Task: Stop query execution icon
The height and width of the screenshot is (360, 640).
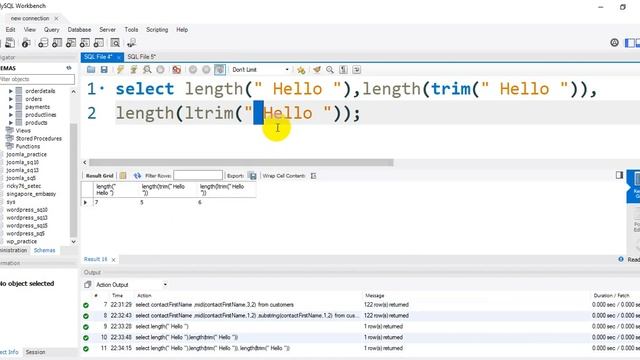Action: click(x=160, y=70)
